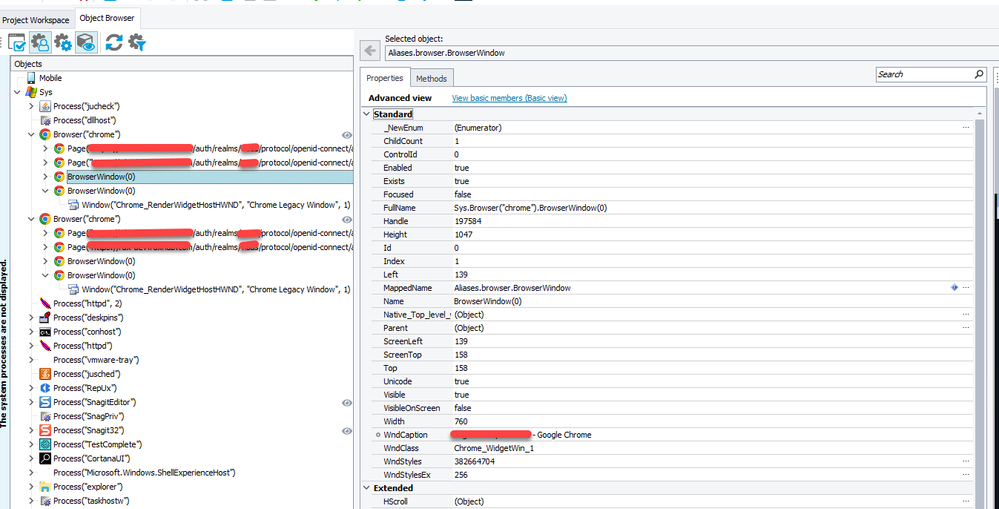Screen dimensions: 999x509
Task: Select Process("CortanaUI") in the tree
Action: tap(92, 458)
